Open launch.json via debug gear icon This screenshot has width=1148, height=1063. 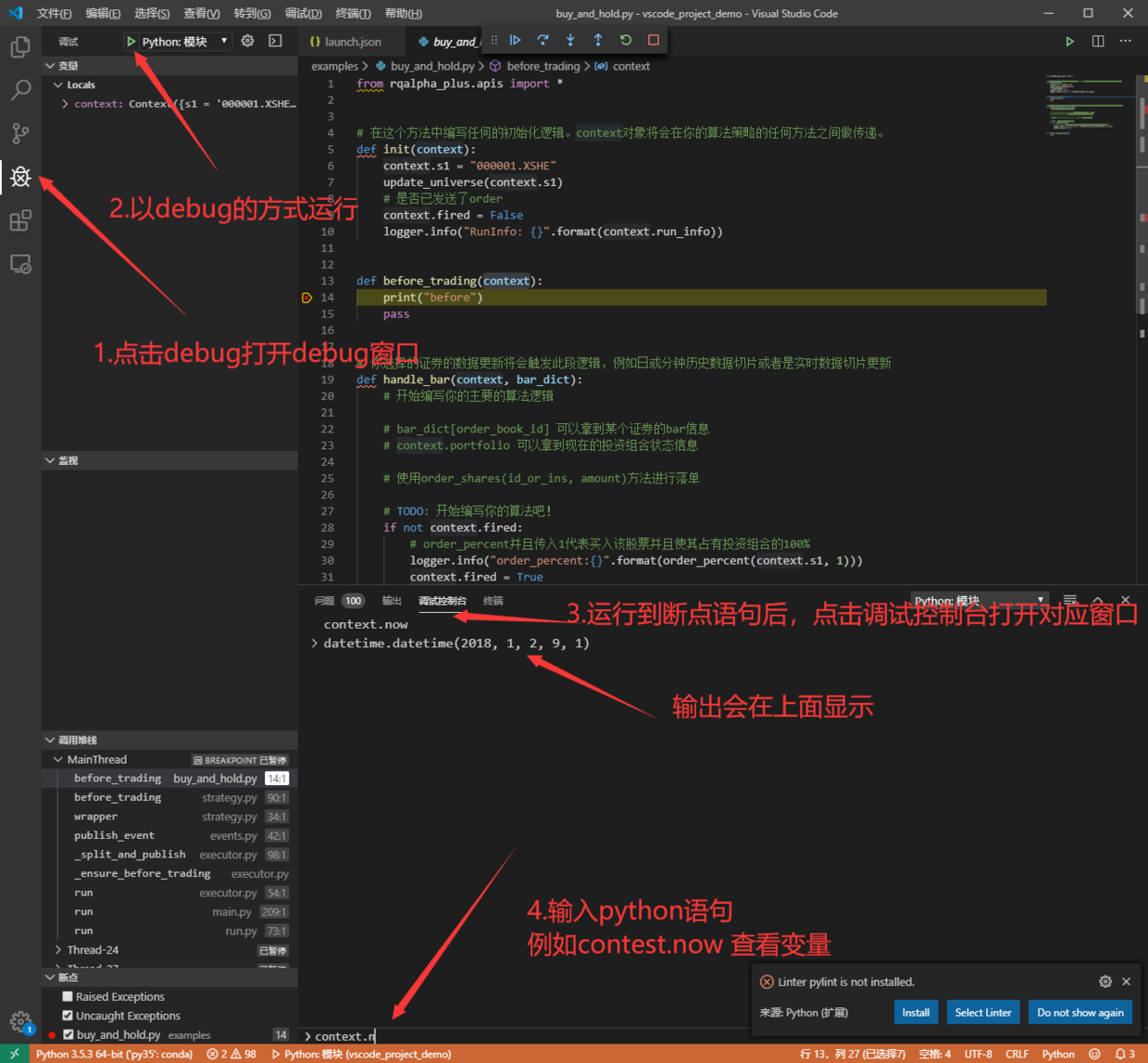[247, 41]
